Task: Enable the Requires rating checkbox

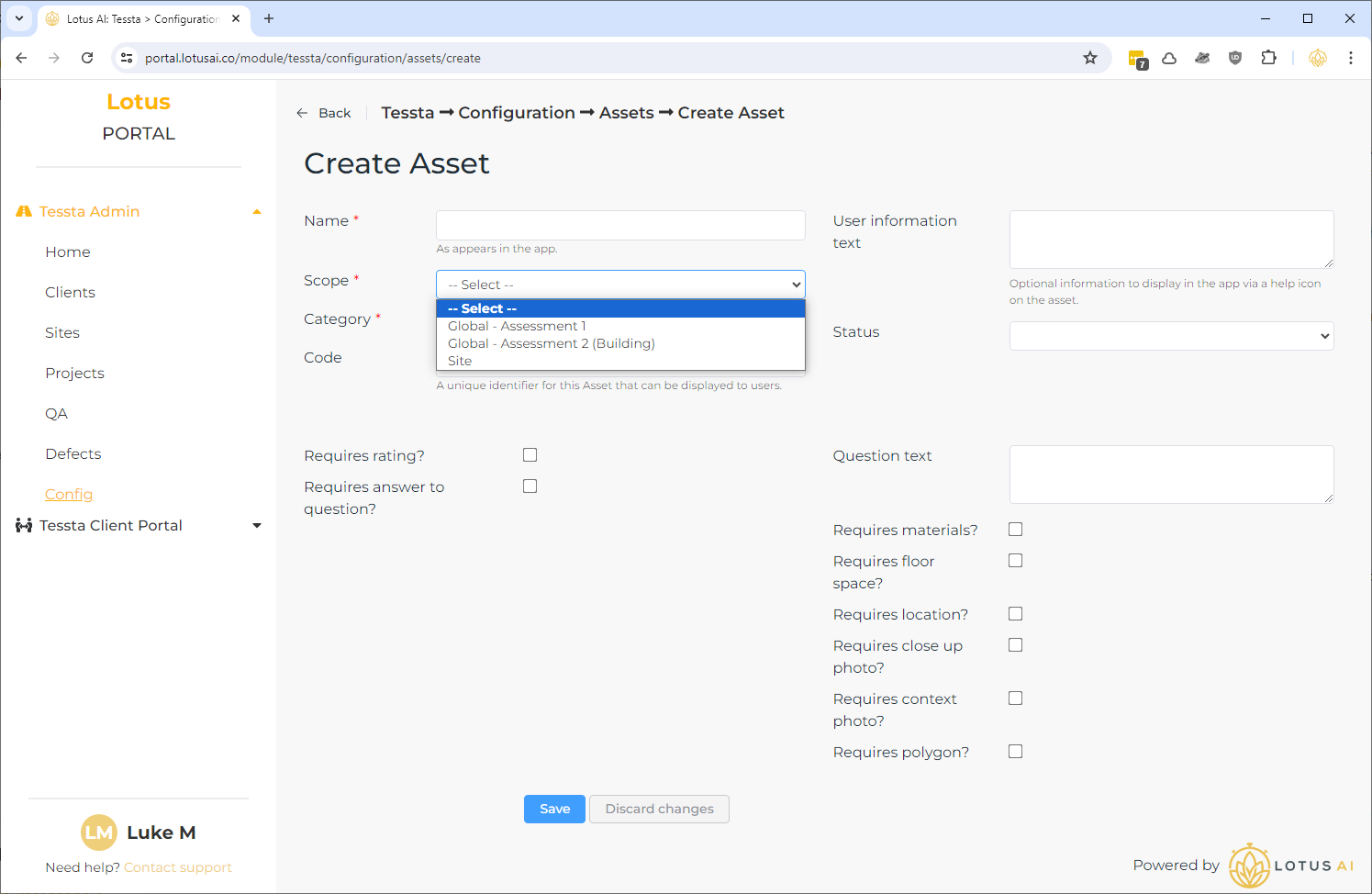Action: pyautogui.click(x=530, y=455)
